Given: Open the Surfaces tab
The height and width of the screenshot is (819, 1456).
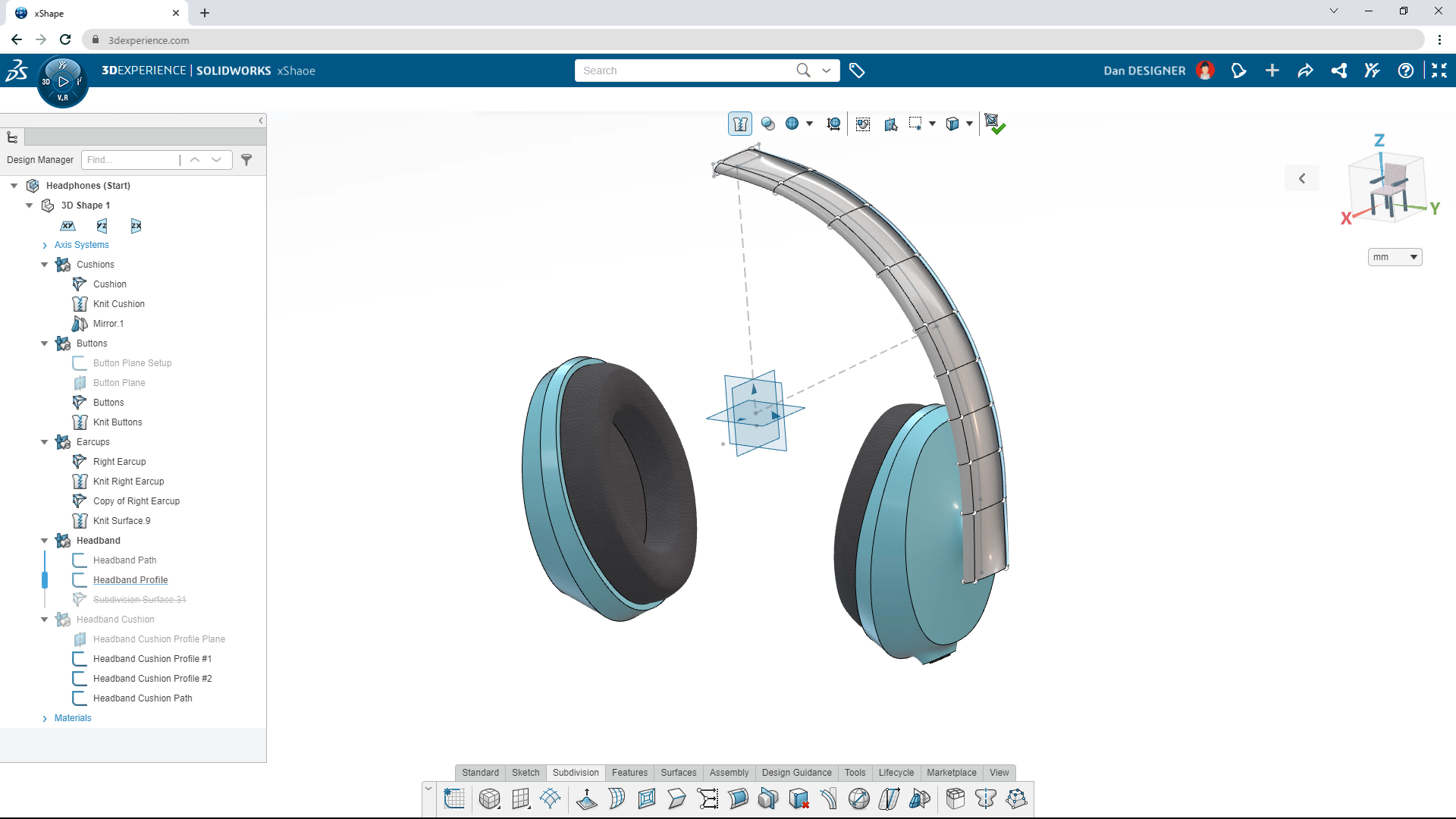Looking at the screenshot, I should pyautogui.click(x=679, y=773).
